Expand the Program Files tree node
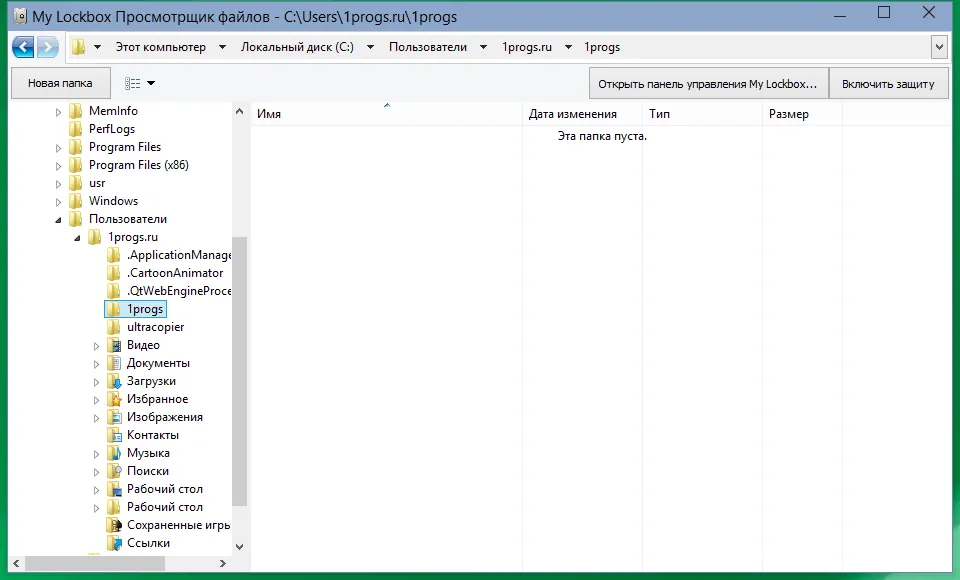 coord(58,148)
